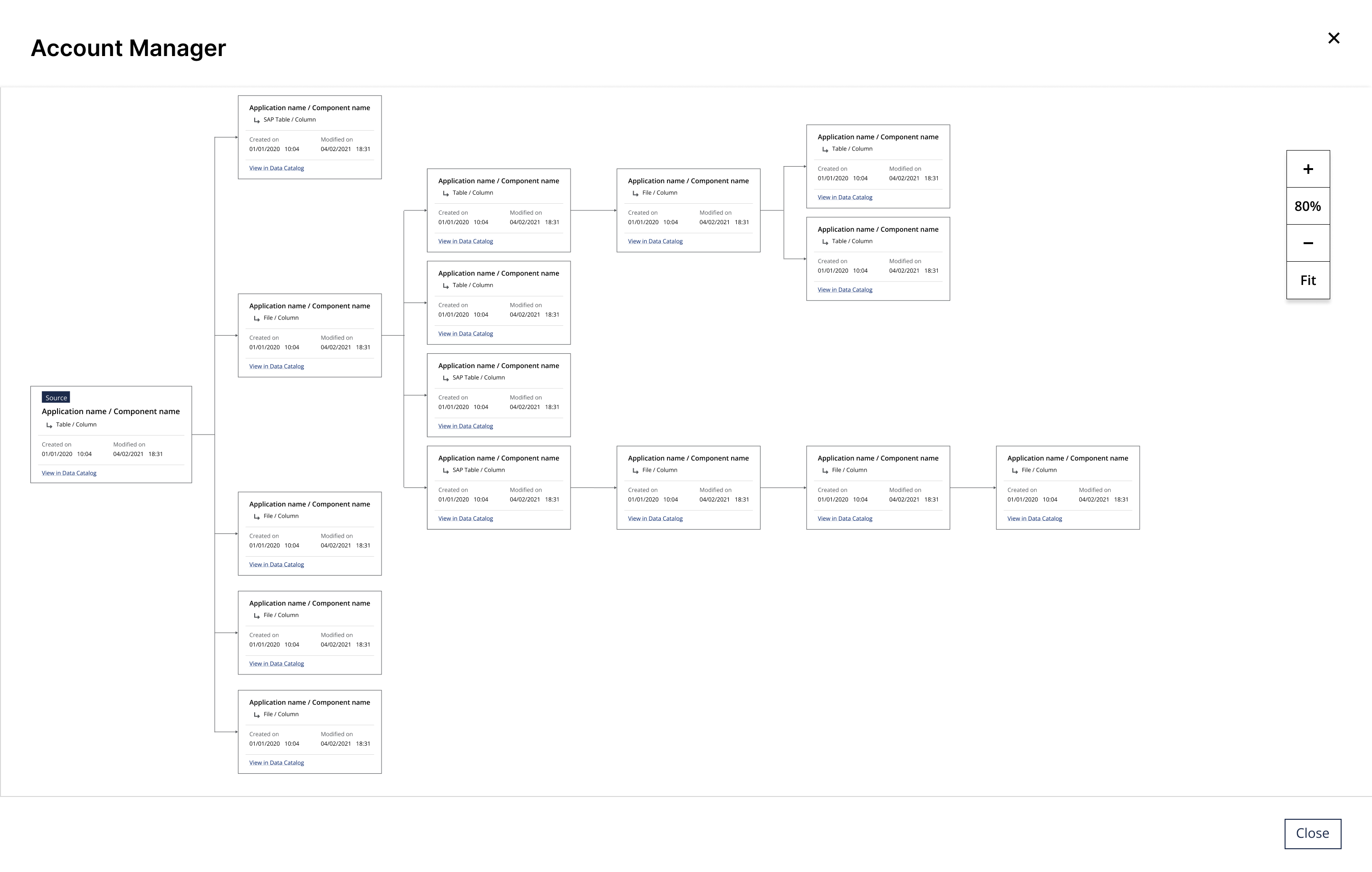
Task: Click the Source card's modified date 04/02/2021
Action: click(x=128, y=454)
